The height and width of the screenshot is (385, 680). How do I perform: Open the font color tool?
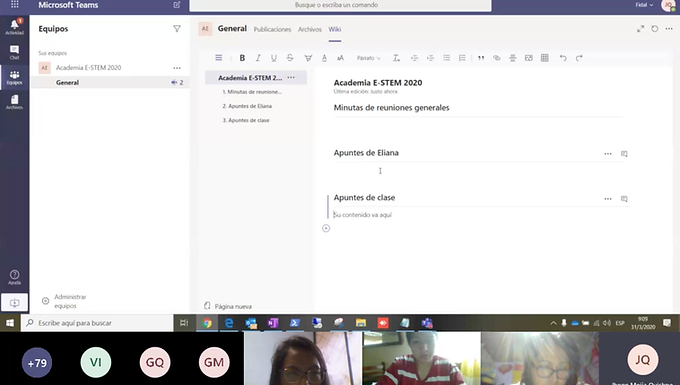click(x=324, y=58)
